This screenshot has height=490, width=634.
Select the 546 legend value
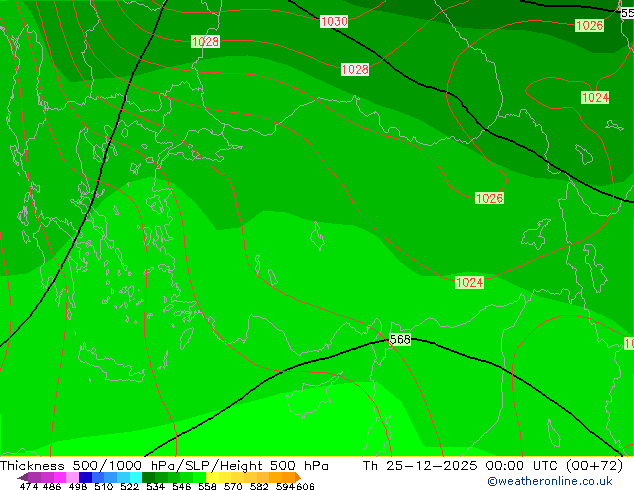181,486
